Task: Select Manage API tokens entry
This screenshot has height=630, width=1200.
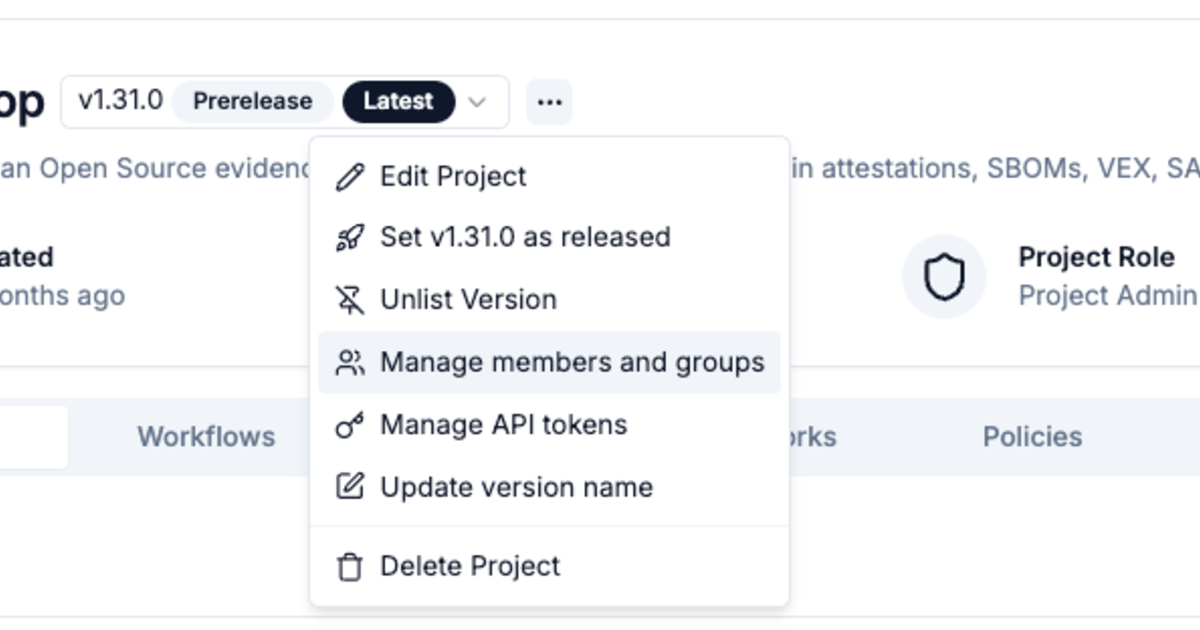Action: (549, 425)
